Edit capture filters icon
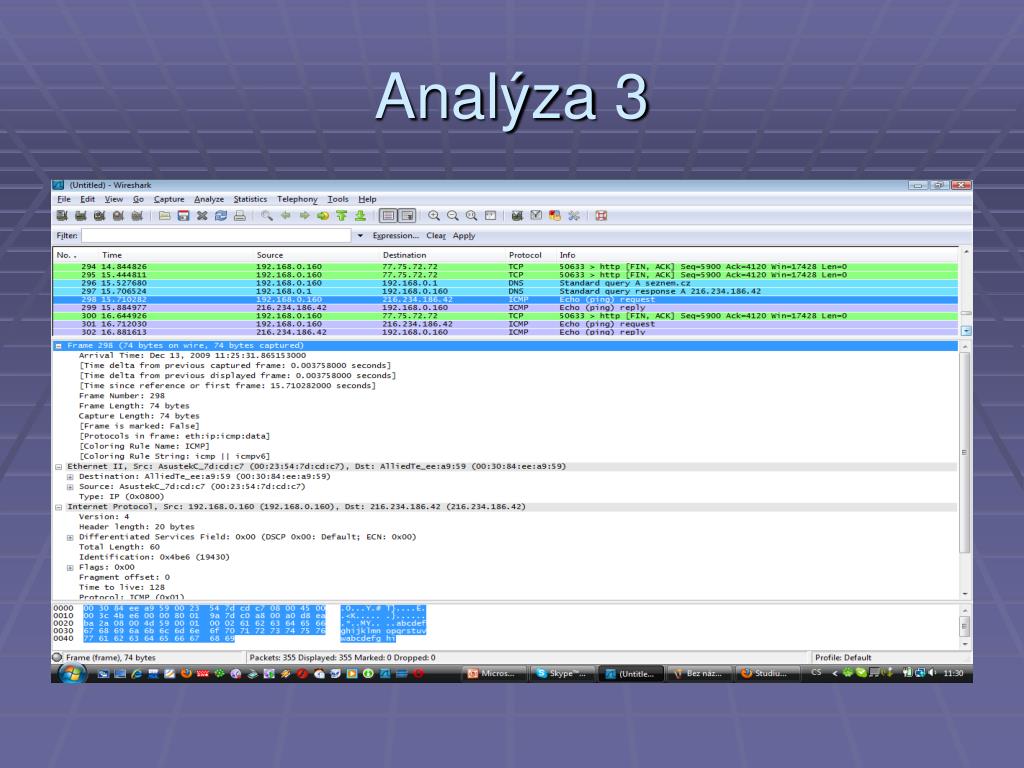 click(517, 216)
